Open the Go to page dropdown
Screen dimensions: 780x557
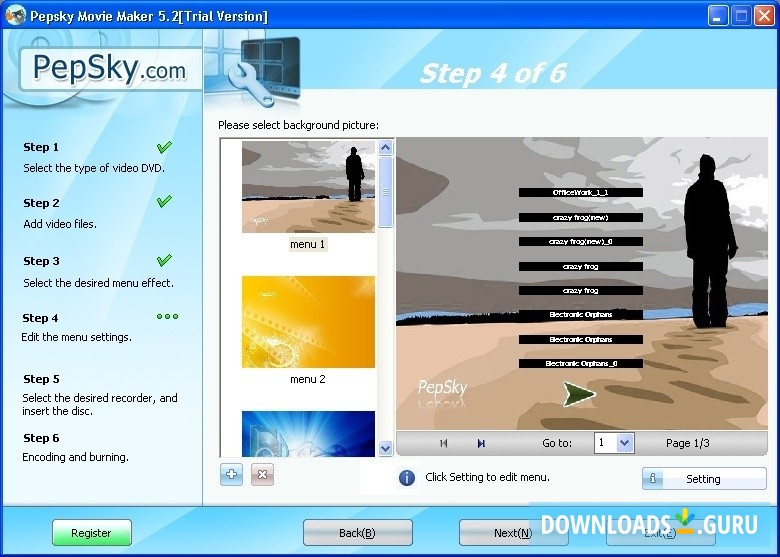click(x=625, y=443)
